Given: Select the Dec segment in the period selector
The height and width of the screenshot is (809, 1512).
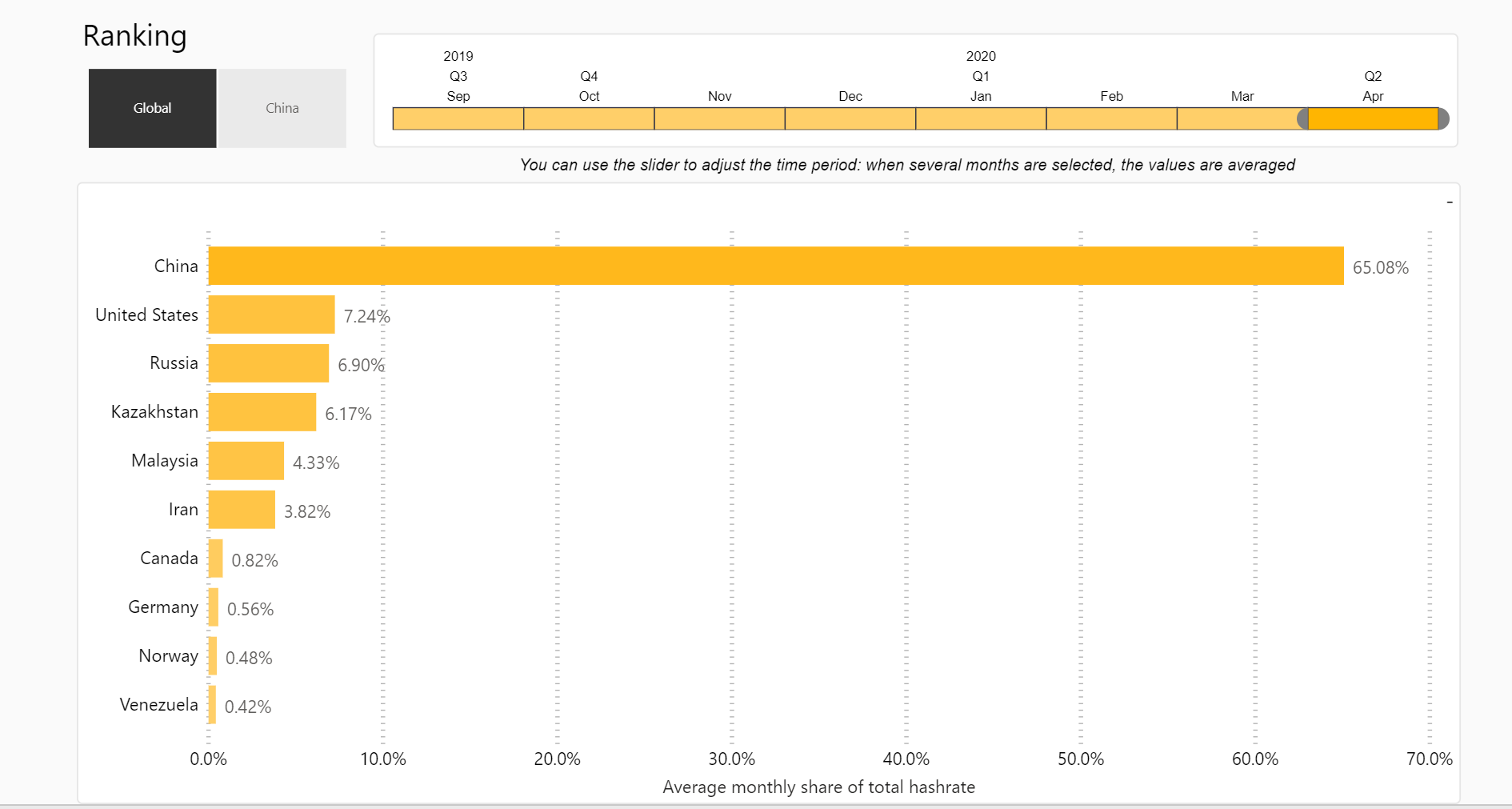Looking at the screenshot, I should coord(850,118).
